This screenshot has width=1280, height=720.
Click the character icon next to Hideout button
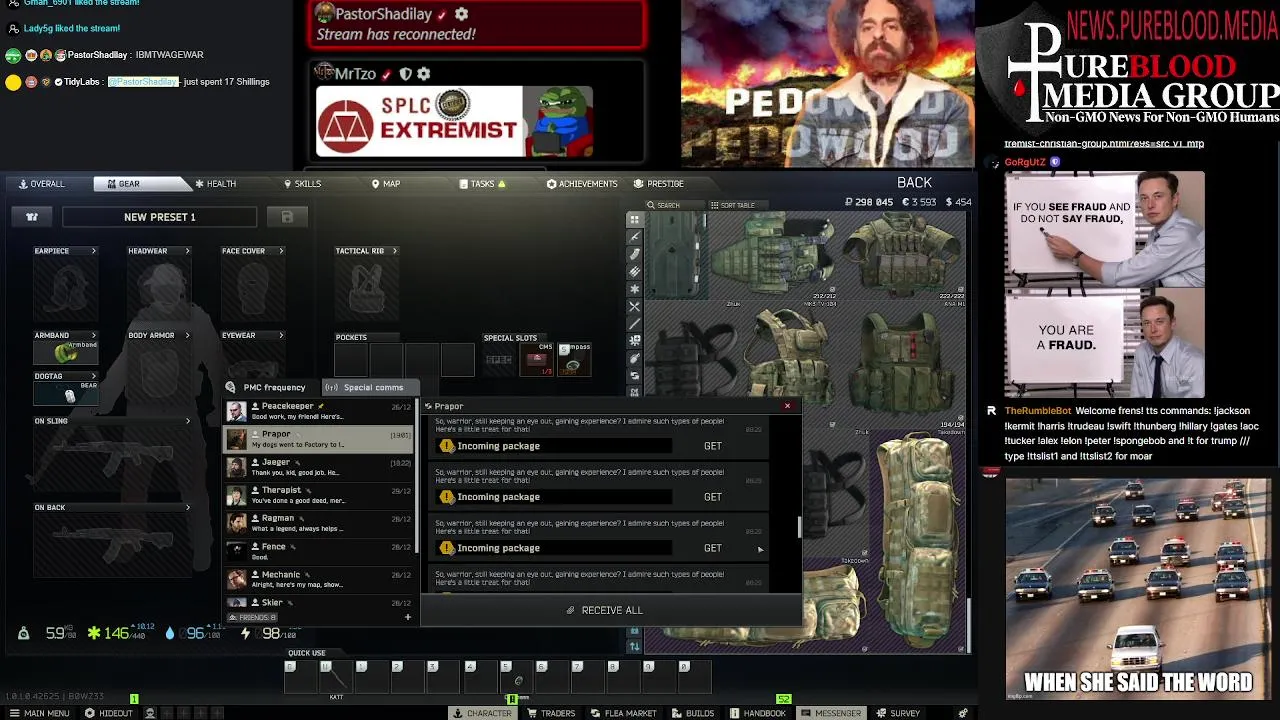click(150, 713)
